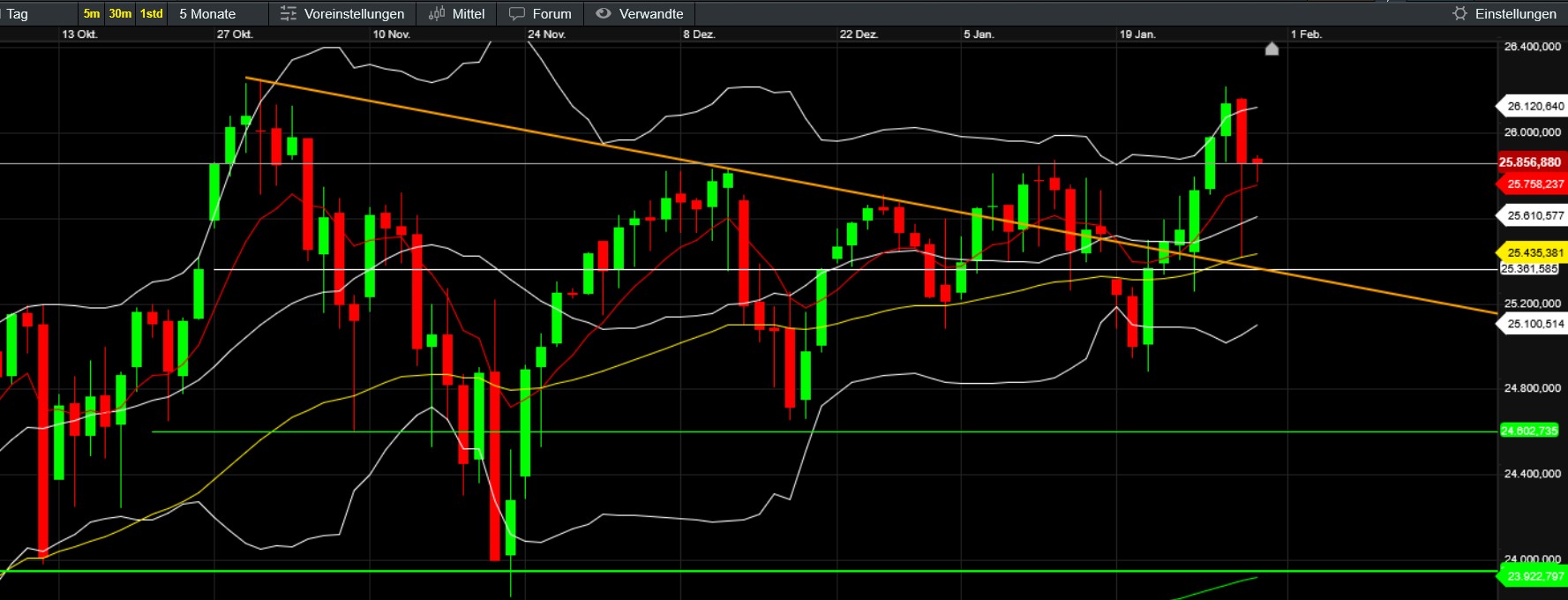Open the Forum tab

(551, 13)
